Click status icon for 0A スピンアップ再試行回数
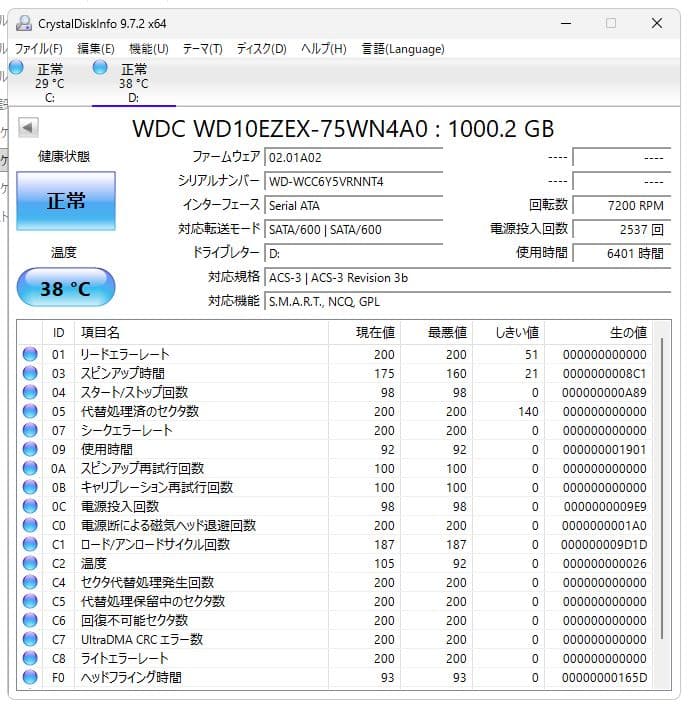 click(x=30, y=468)
